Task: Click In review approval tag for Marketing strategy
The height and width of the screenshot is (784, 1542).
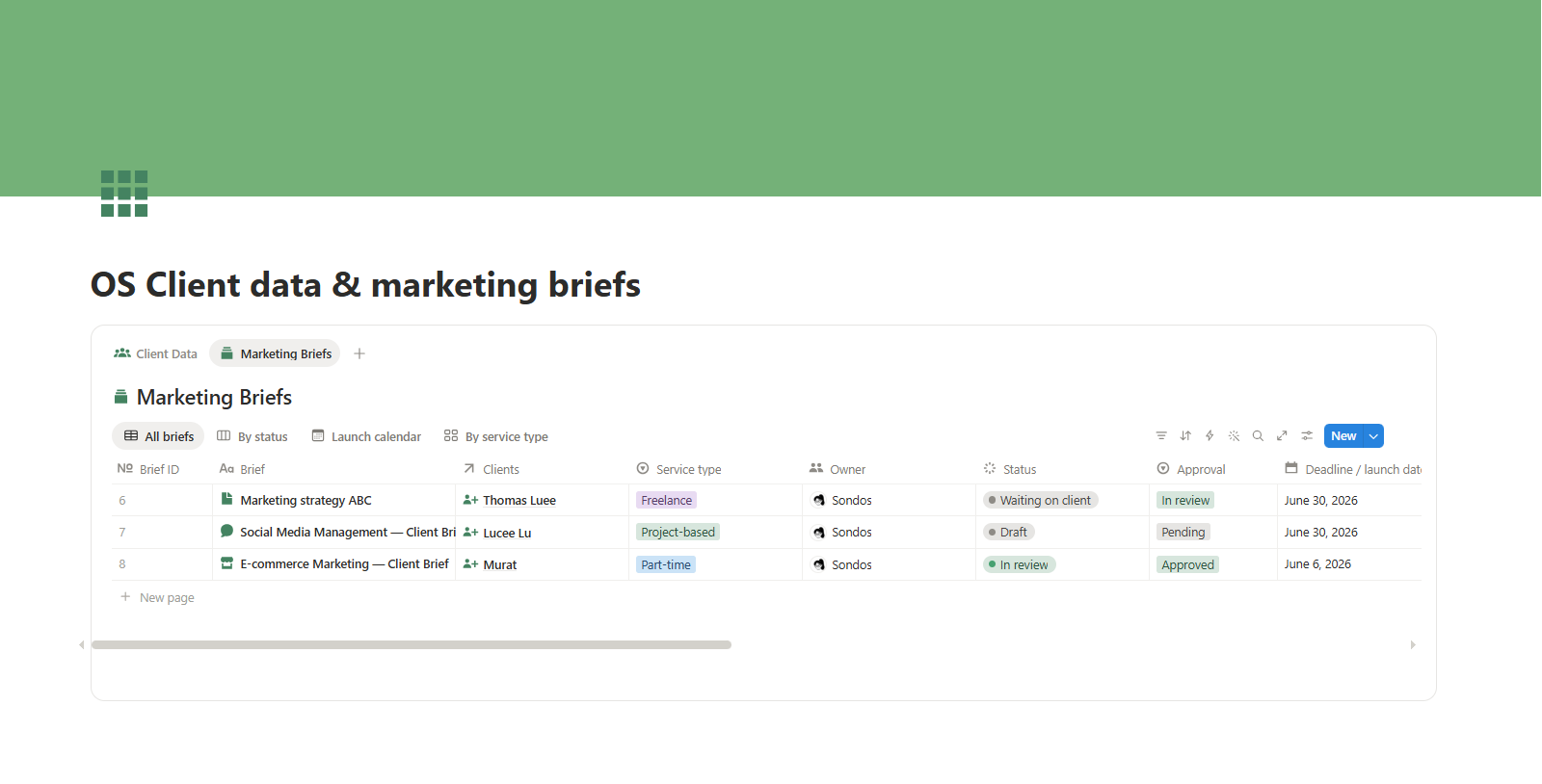Action: [1185, 500]
